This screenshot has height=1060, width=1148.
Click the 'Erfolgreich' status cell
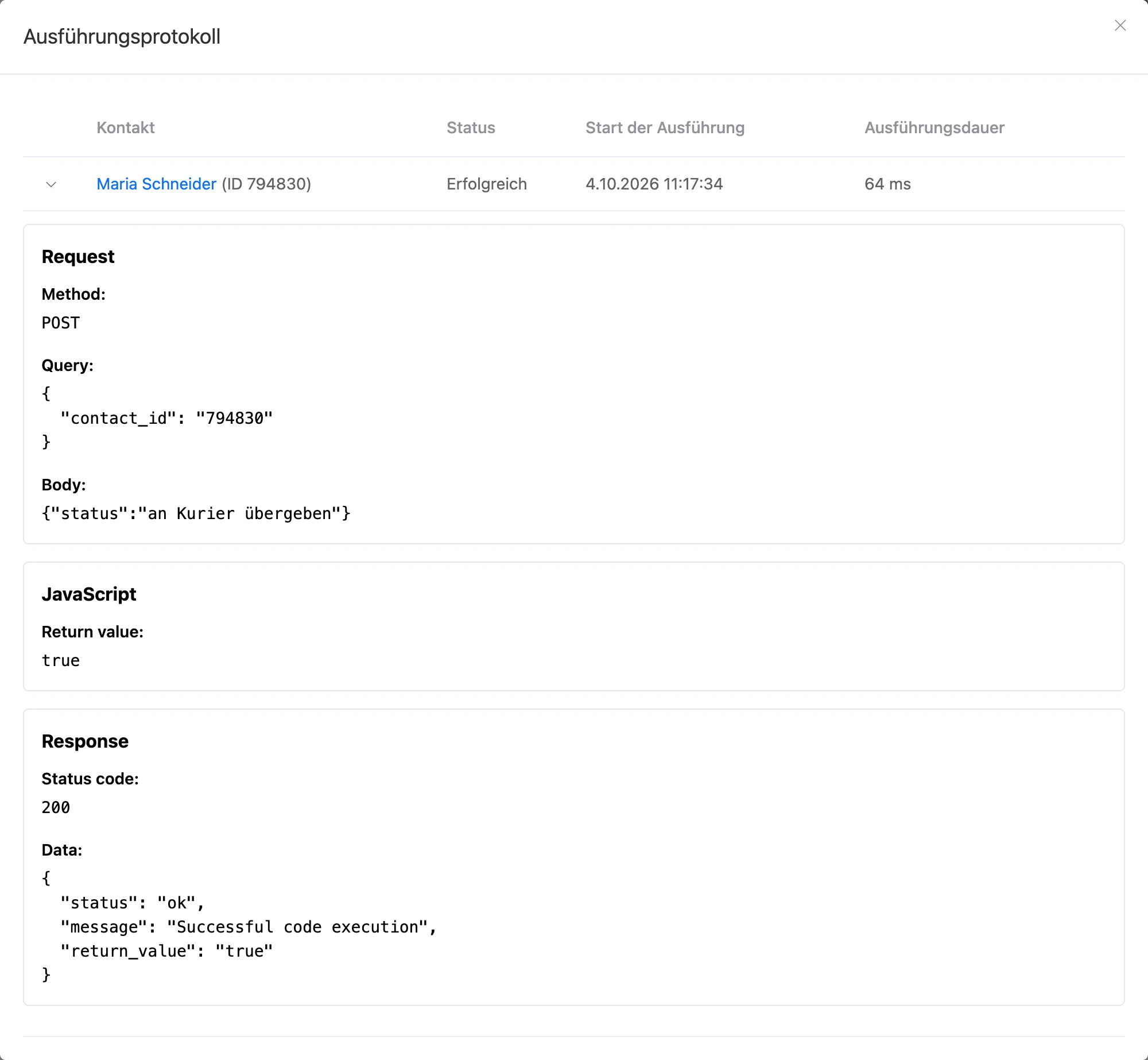click(487, 184)
